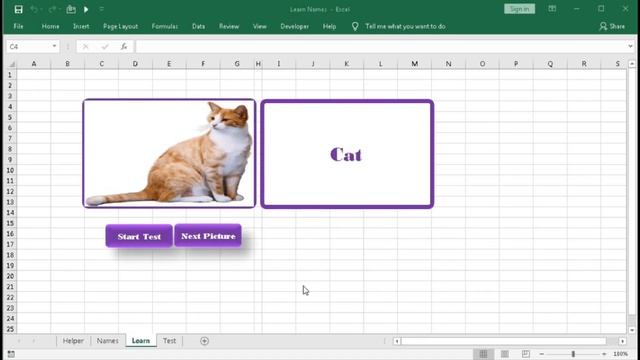Click the Select All corner triangle
This screenshot has height=360, width=640.
(11, 64)
